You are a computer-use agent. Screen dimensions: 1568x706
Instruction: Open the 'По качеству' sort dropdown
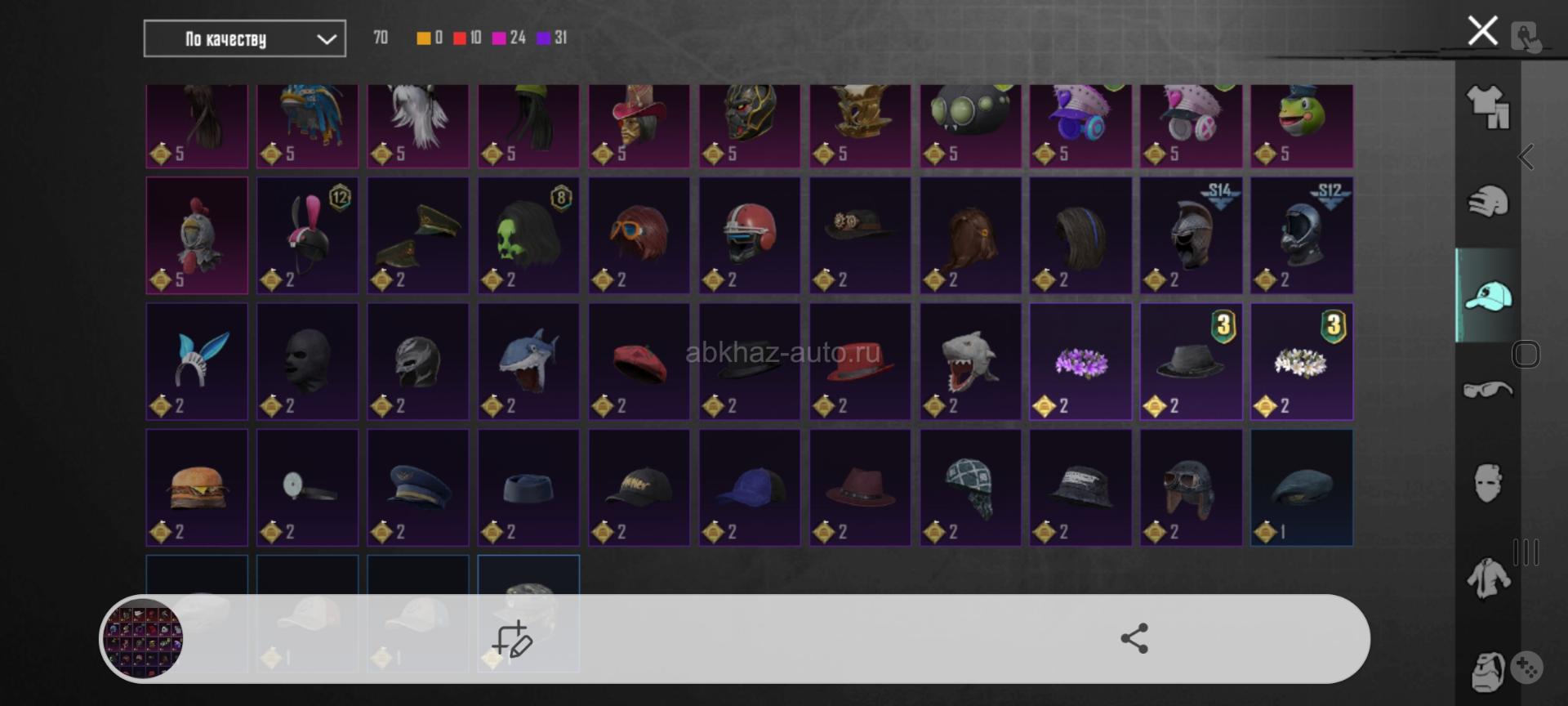pyautogui.click(x=244, y=38)
